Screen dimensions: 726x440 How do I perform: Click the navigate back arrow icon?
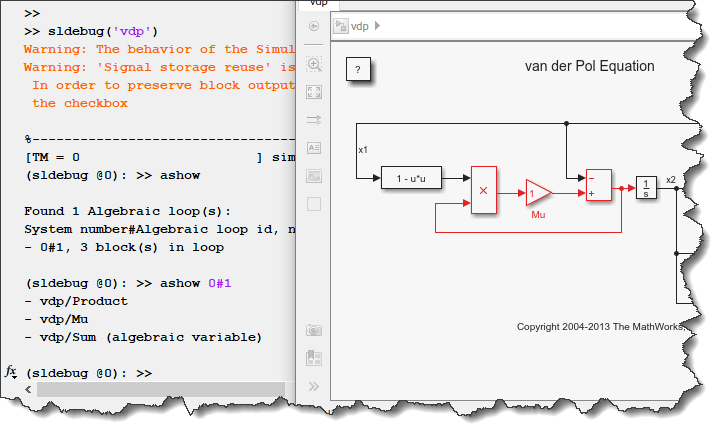314,26
